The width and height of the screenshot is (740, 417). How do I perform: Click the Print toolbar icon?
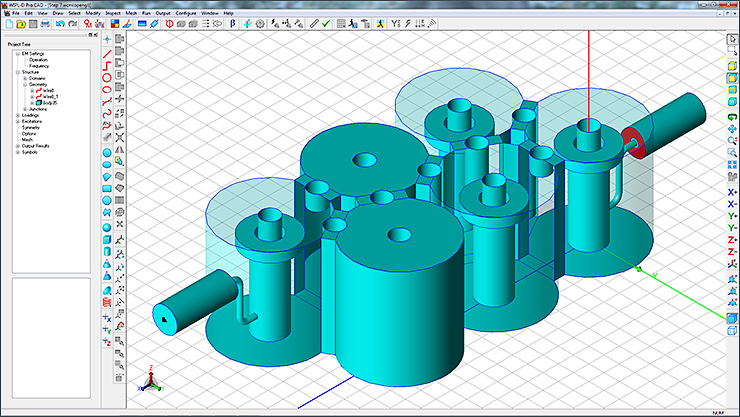point(45,23)
